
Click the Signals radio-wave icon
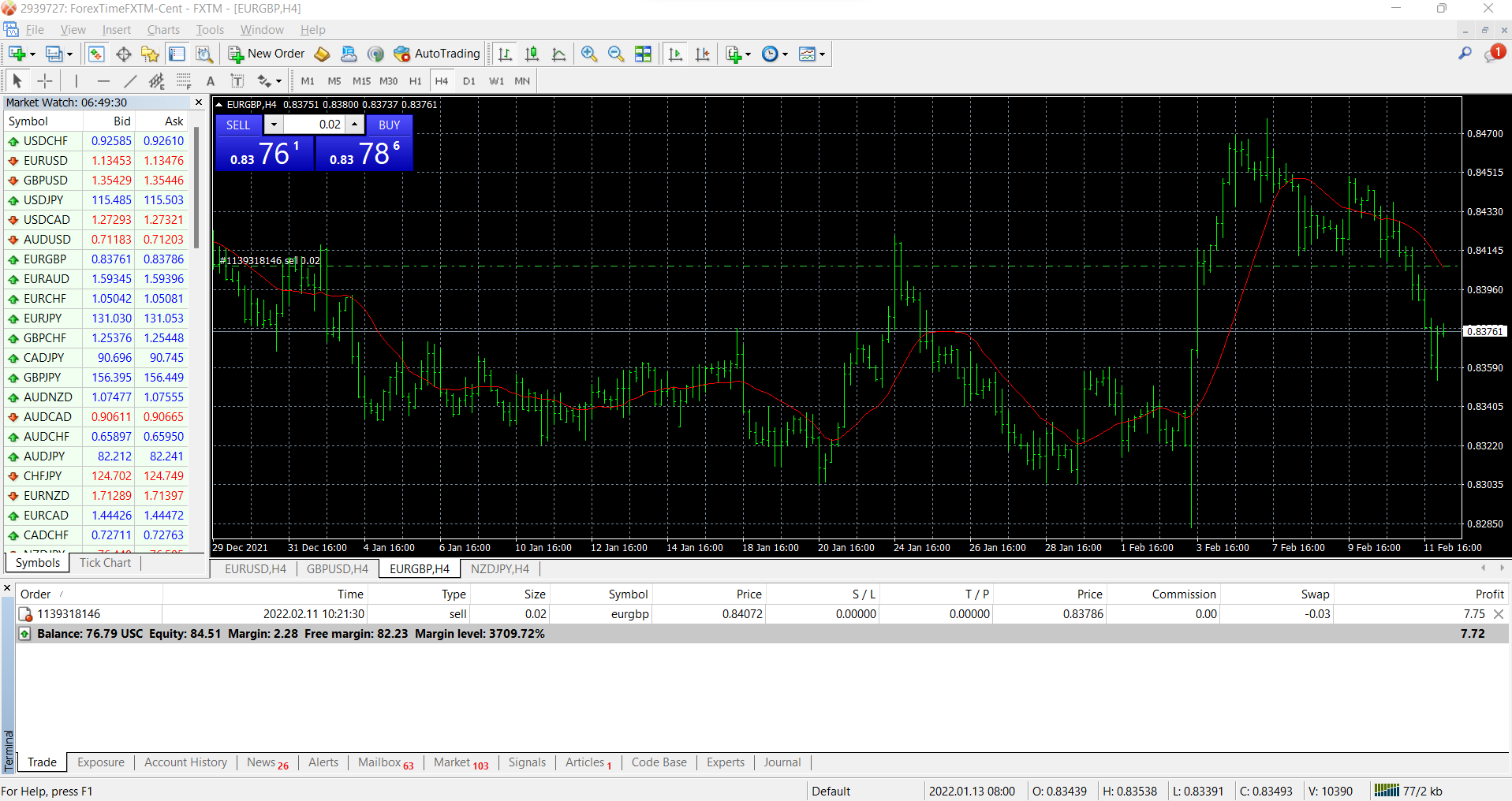tap(375, 54)
